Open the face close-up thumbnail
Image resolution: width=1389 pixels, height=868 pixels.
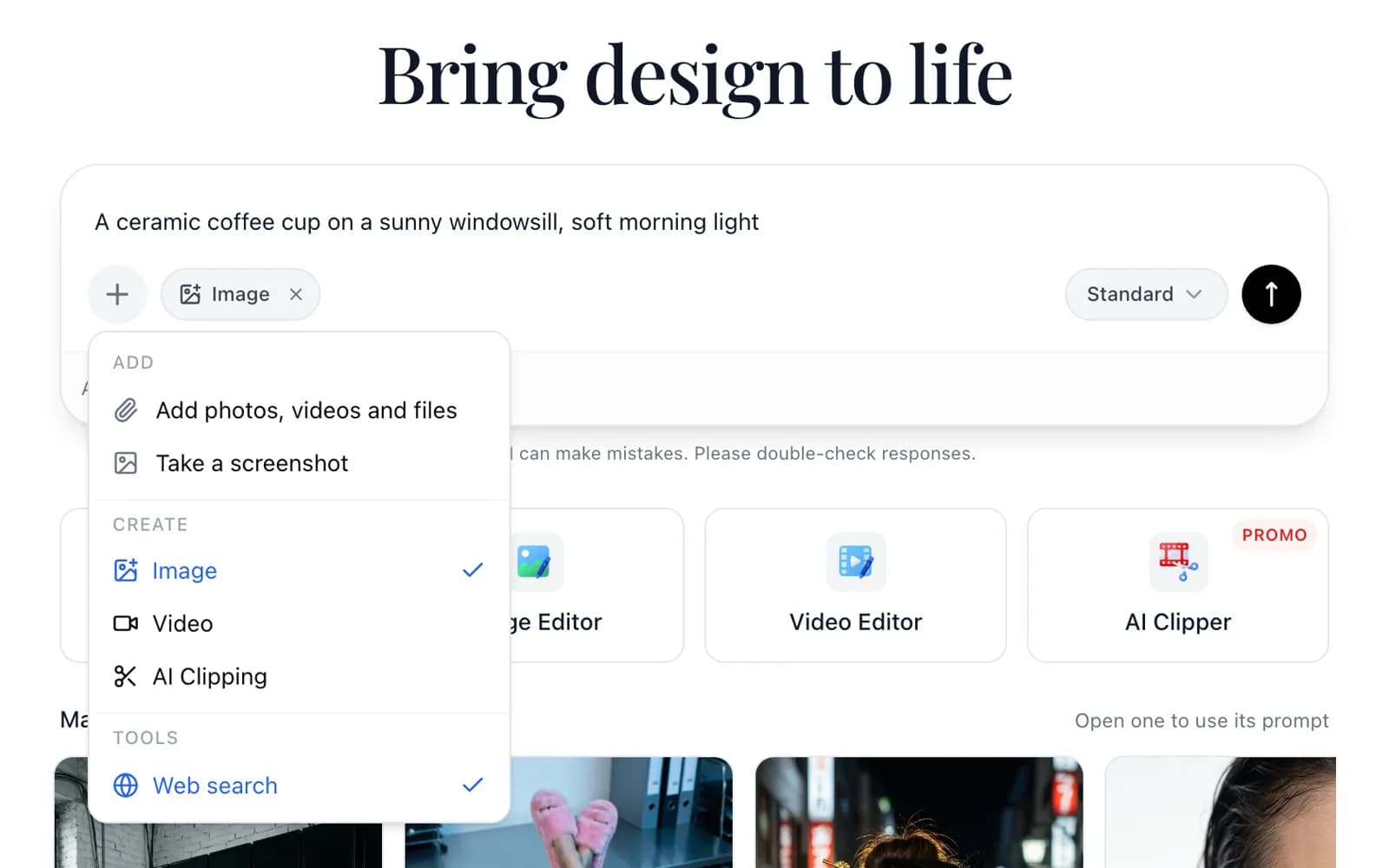point(1221,812)
